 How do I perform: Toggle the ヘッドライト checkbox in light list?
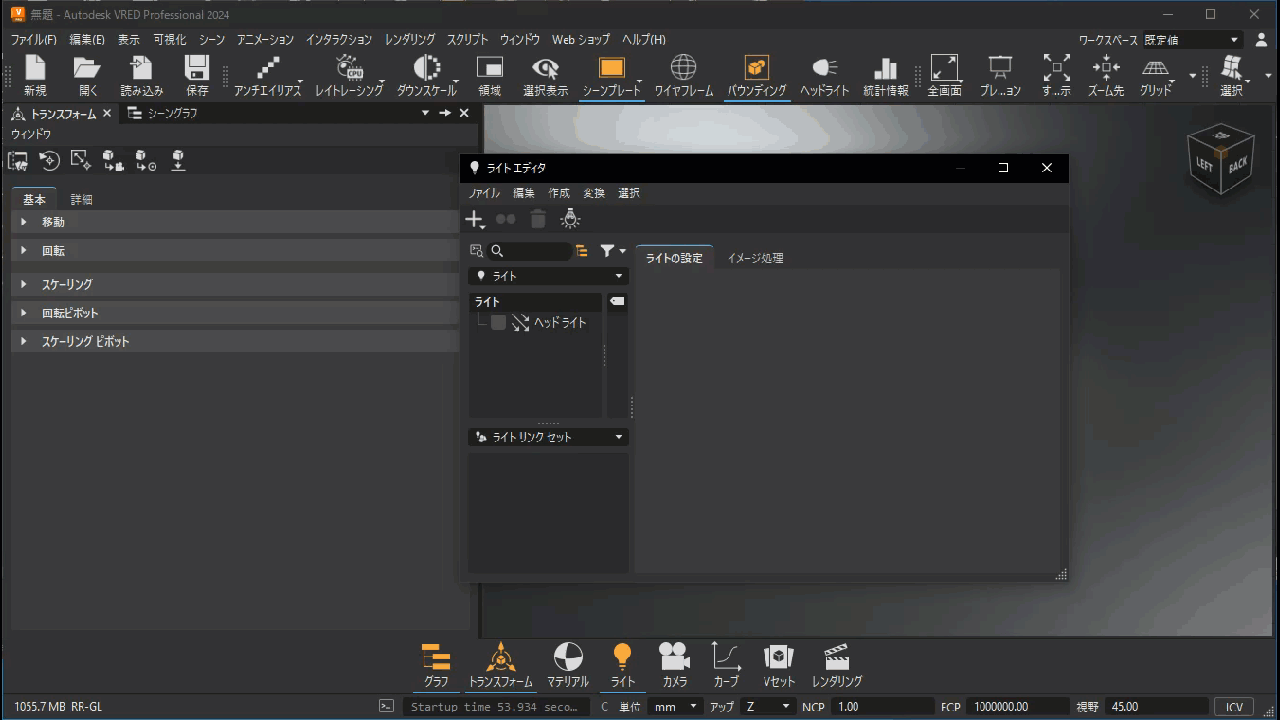tap(498, 323)
